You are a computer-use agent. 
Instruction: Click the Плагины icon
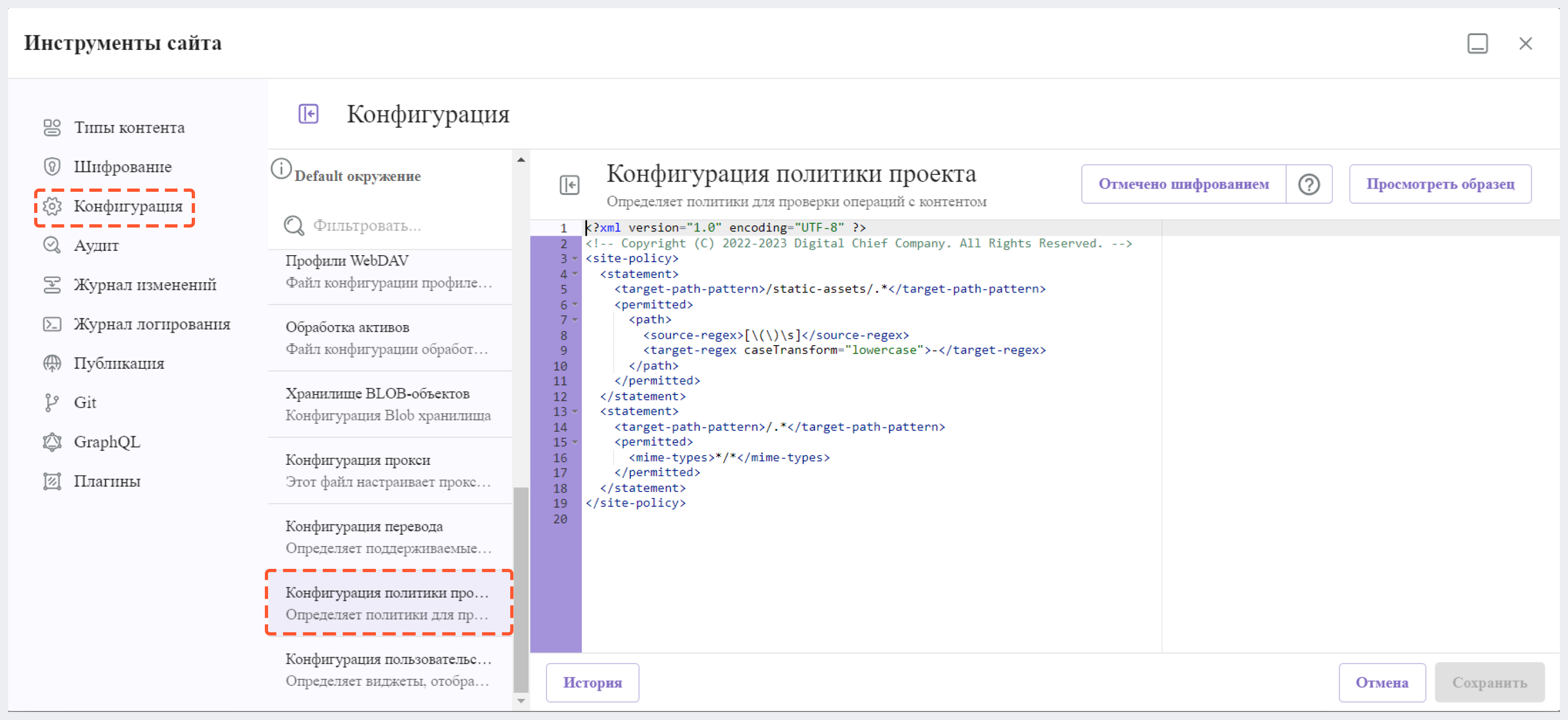coord(53,482)
